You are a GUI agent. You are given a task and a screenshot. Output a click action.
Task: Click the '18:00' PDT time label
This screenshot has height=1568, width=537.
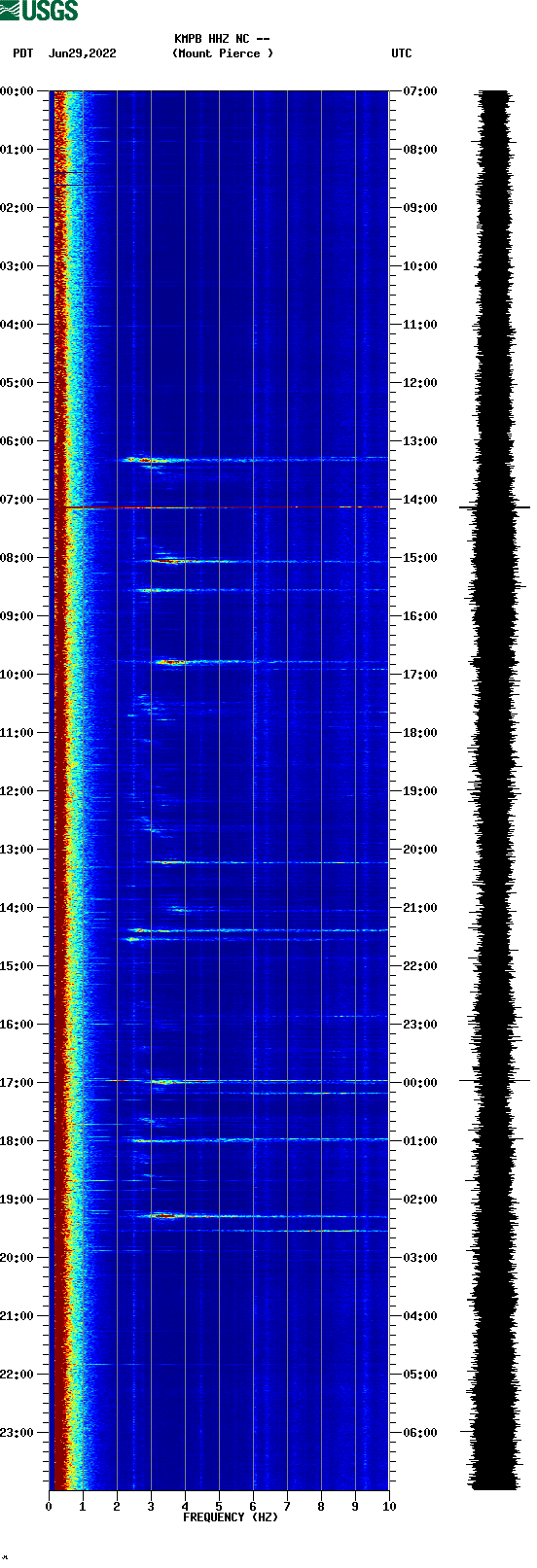point(18,1141)
